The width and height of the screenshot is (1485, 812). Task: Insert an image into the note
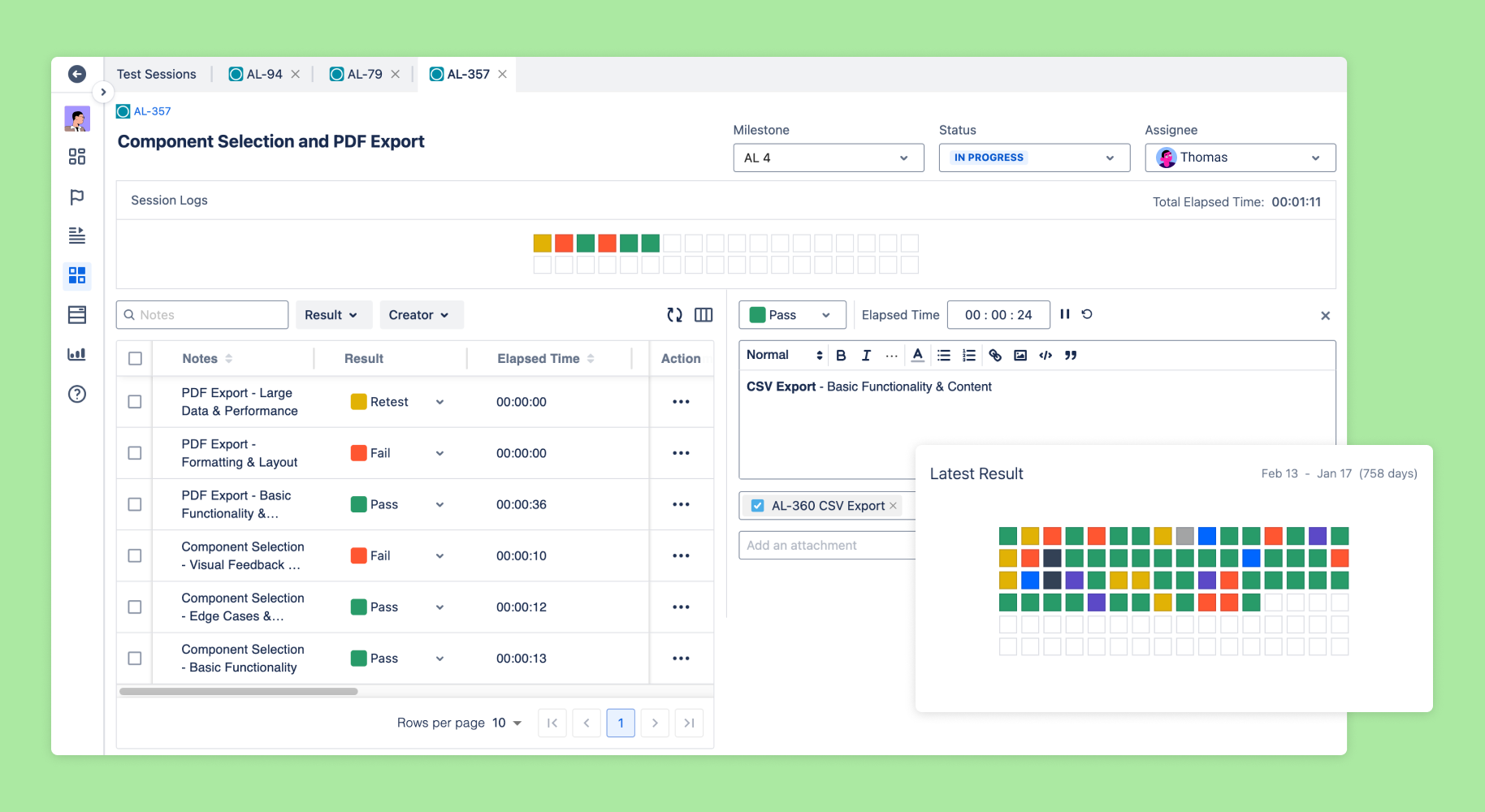(x=1020, y=356)
